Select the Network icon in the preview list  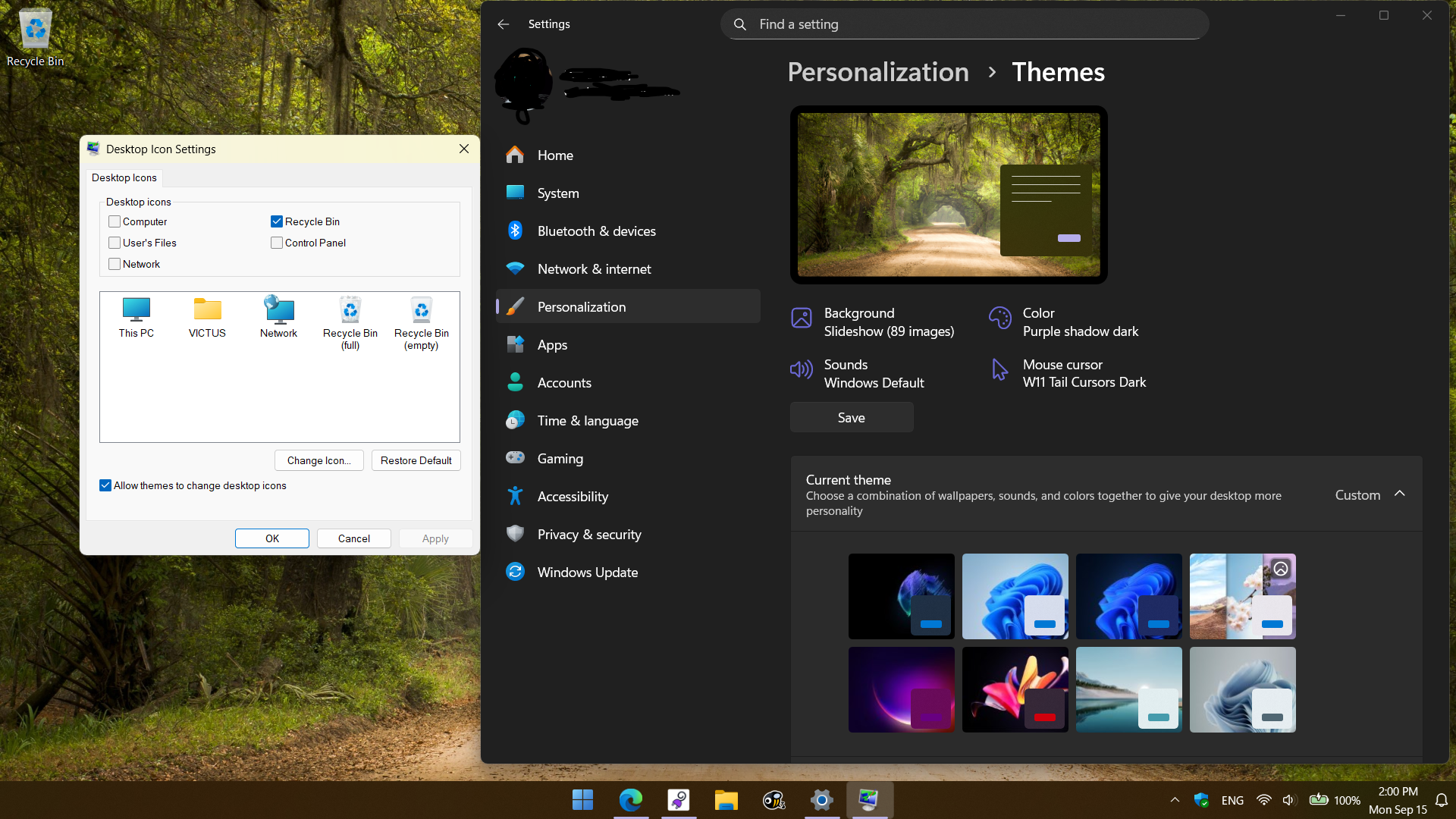click(x=279, y=317)
